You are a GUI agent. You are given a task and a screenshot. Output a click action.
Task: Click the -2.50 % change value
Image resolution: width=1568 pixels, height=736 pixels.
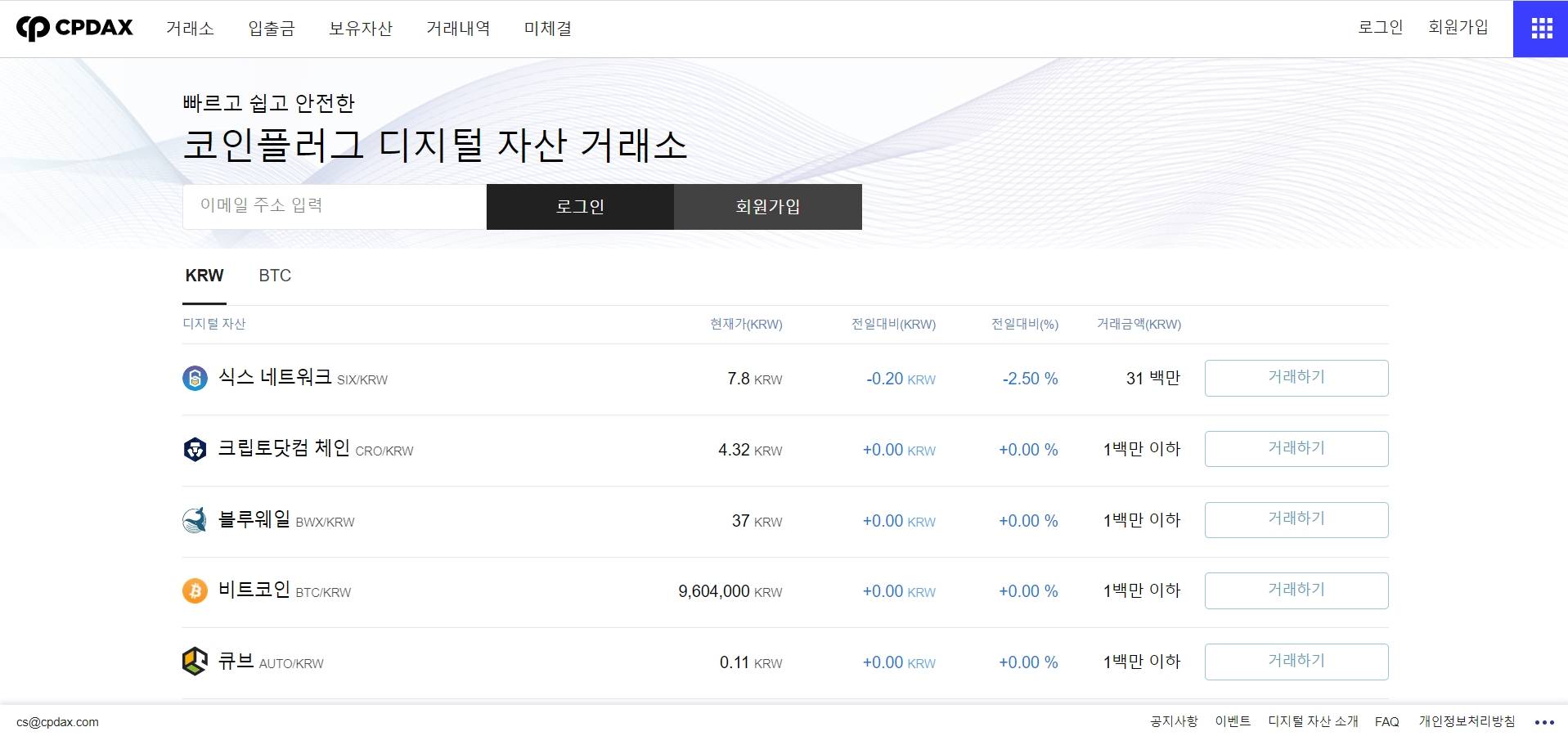(x=1030, y=379)
